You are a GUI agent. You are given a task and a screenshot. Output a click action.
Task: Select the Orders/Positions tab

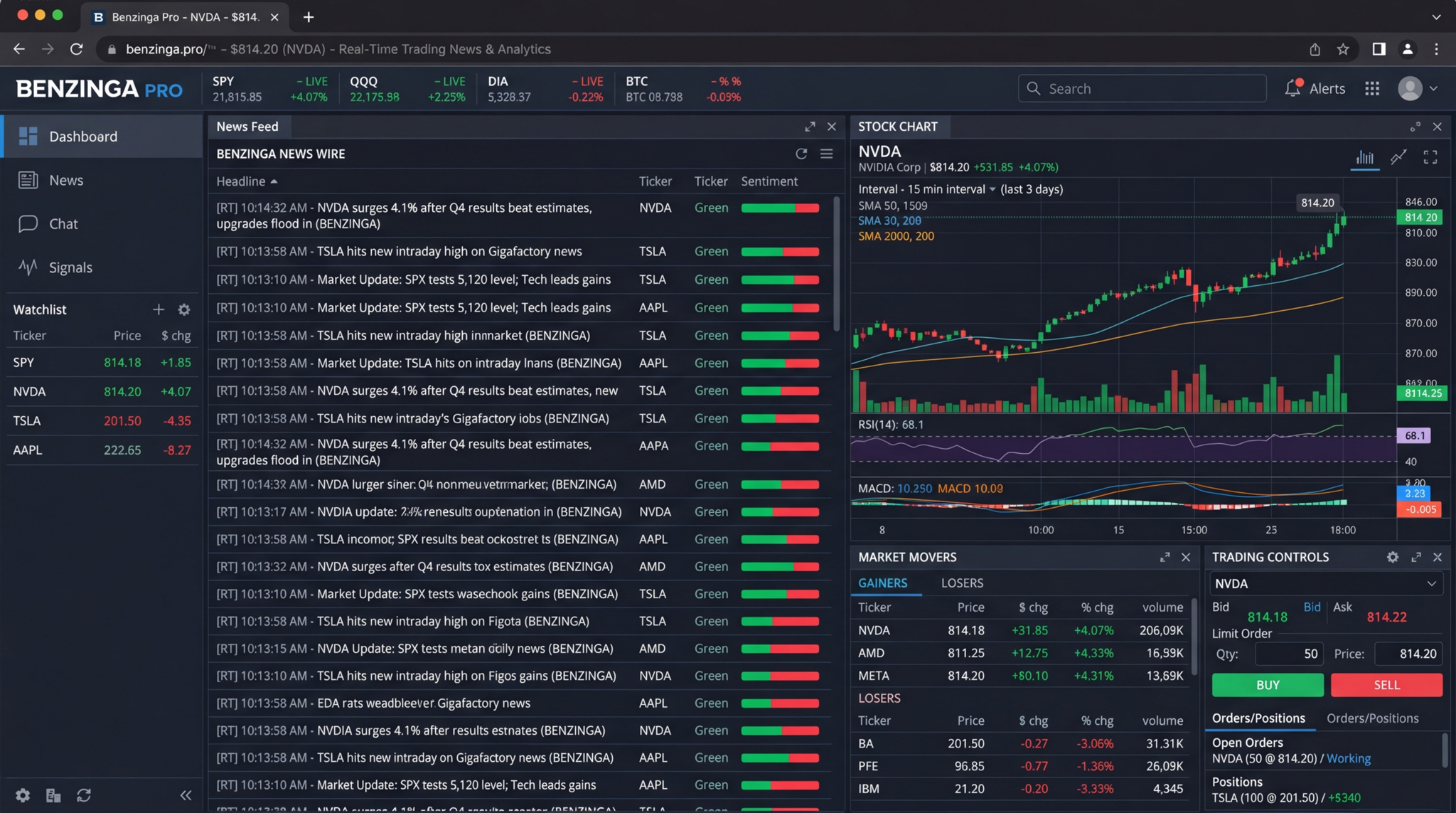click(1259, 718)
